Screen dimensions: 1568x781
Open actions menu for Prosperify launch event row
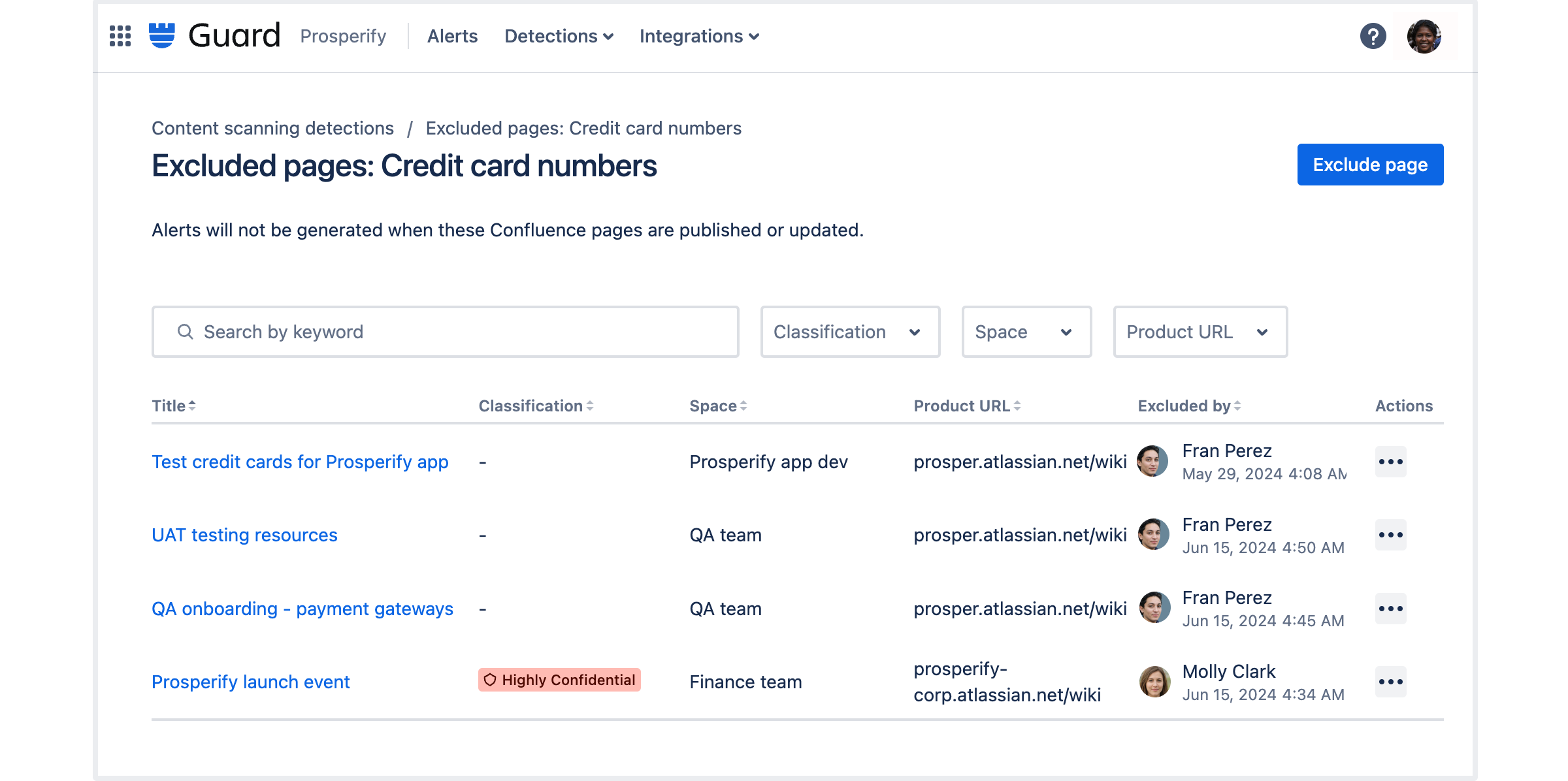[1390, 682]
